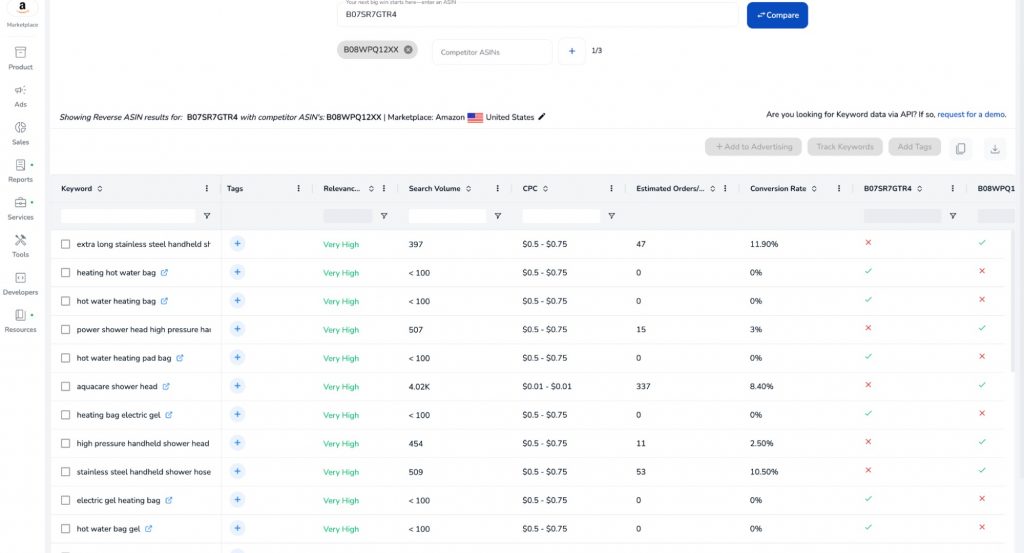This screenshot has width=1024, height=553.
Task: Edit marketplace with the pencil icon
Action: 541,117
